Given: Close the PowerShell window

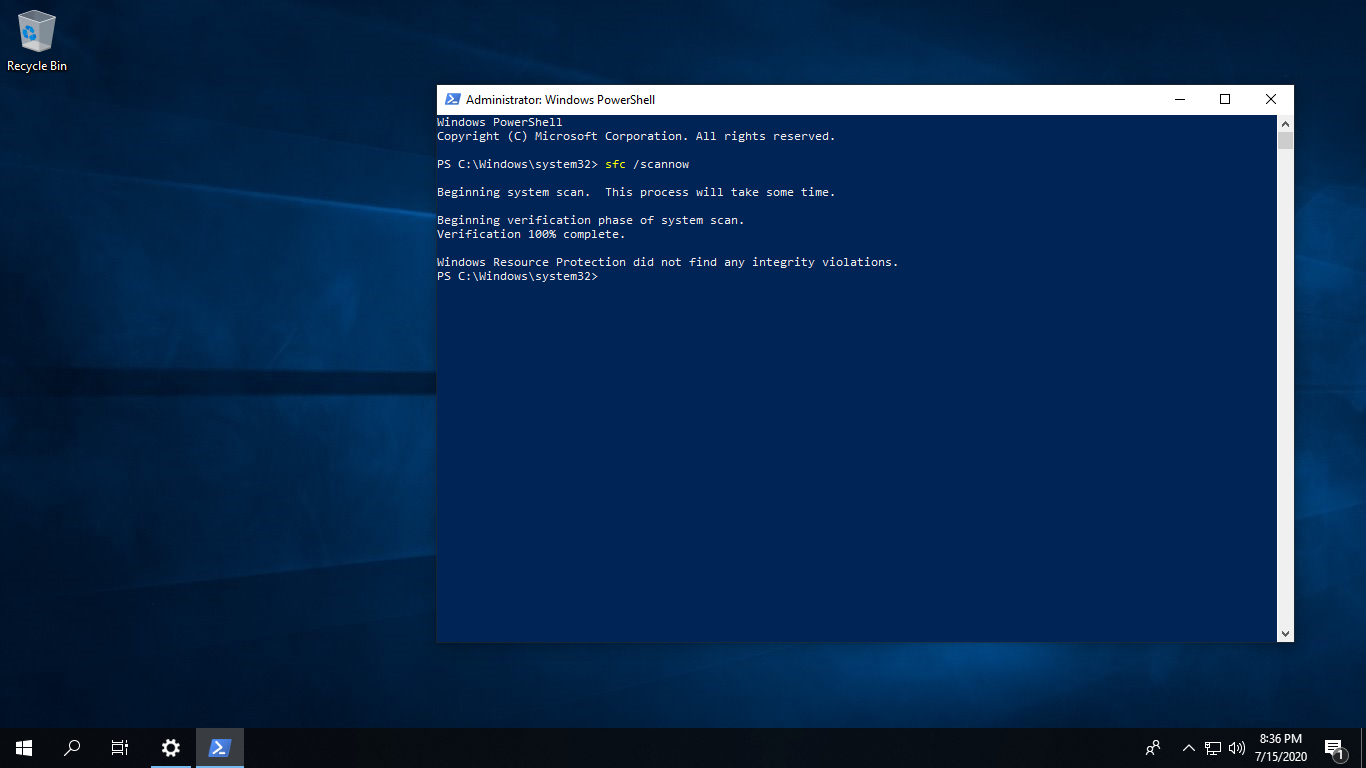Looking at the screenshot, I should pos(1271,100).
